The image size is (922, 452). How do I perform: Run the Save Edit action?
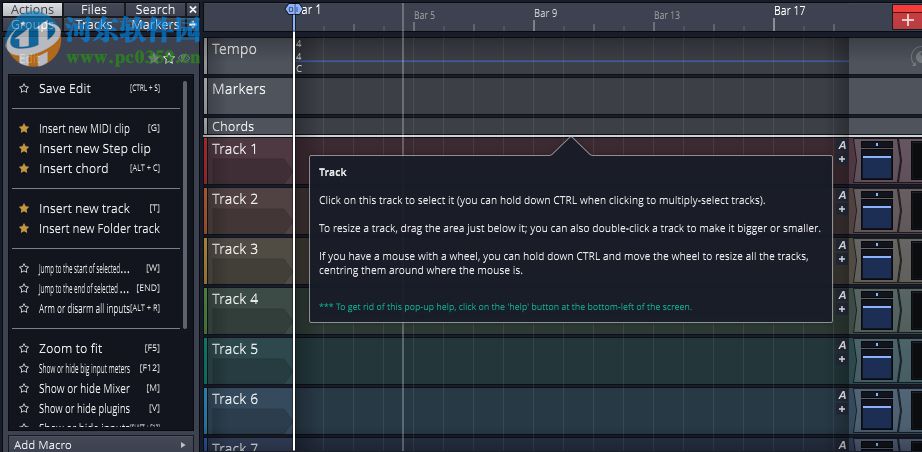pos(65,89)
